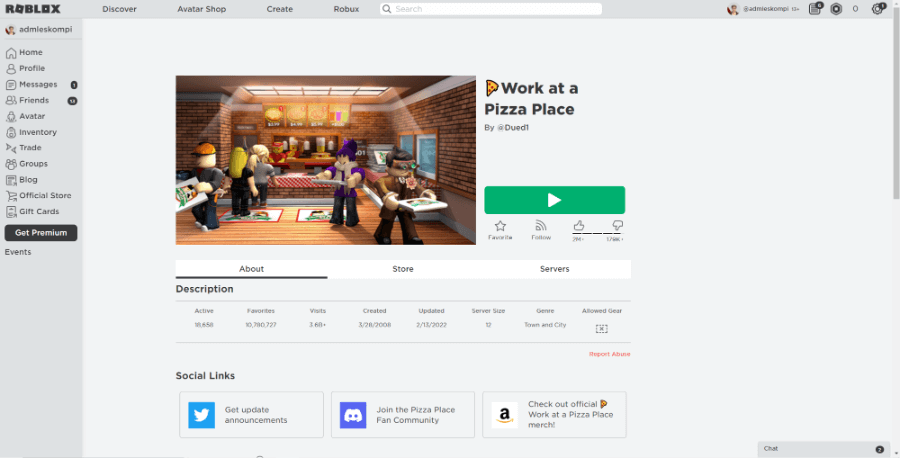Open Inventory in the sidebar

(x=31, y=132)
